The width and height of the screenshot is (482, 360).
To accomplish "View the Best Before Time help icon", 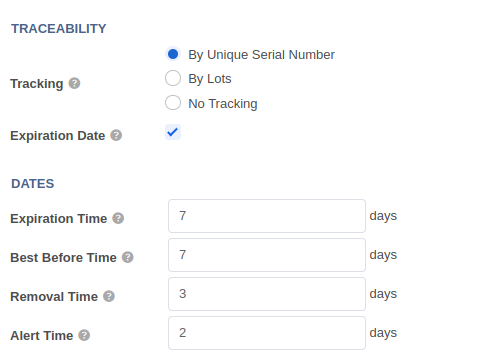I will (128, 257).
